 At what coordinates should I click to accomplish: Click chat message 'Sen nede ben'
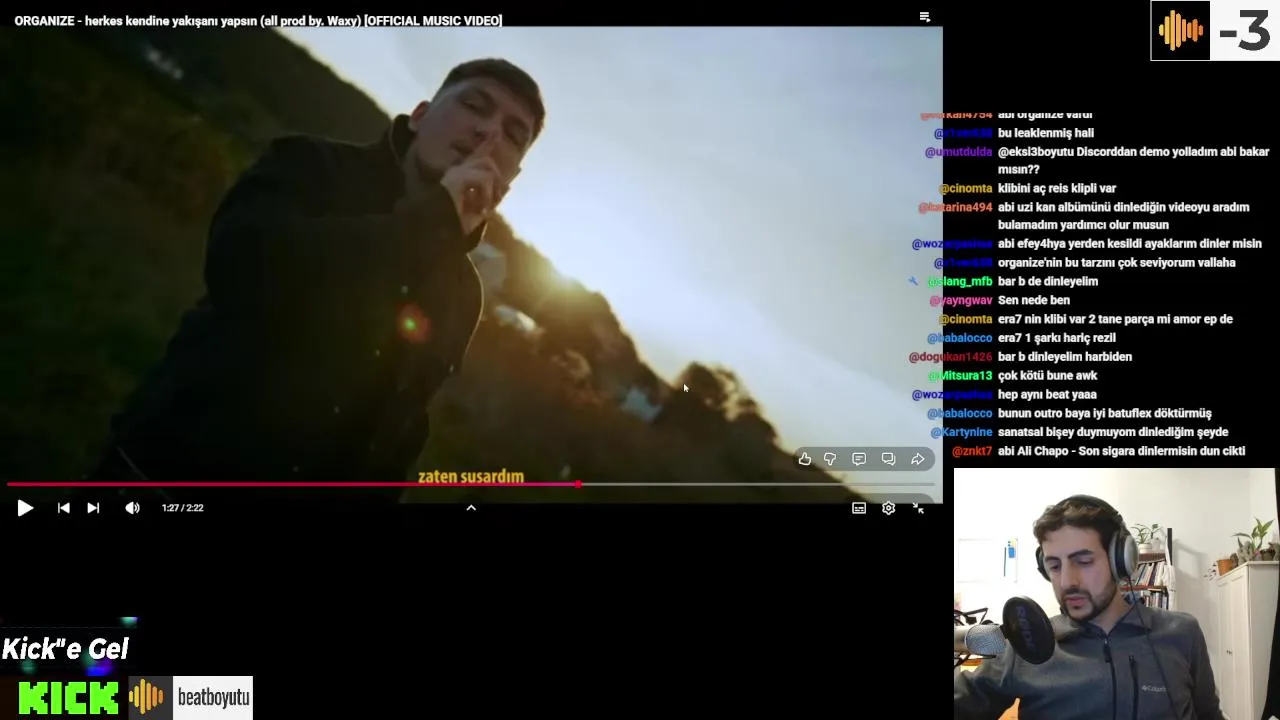(1034, 301)
